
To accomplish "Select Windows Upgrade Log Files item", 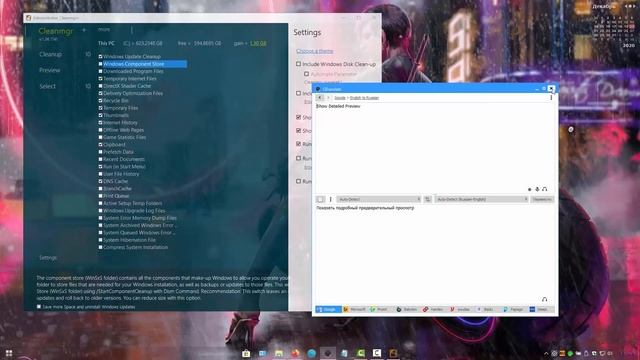I will click(134, 211).
